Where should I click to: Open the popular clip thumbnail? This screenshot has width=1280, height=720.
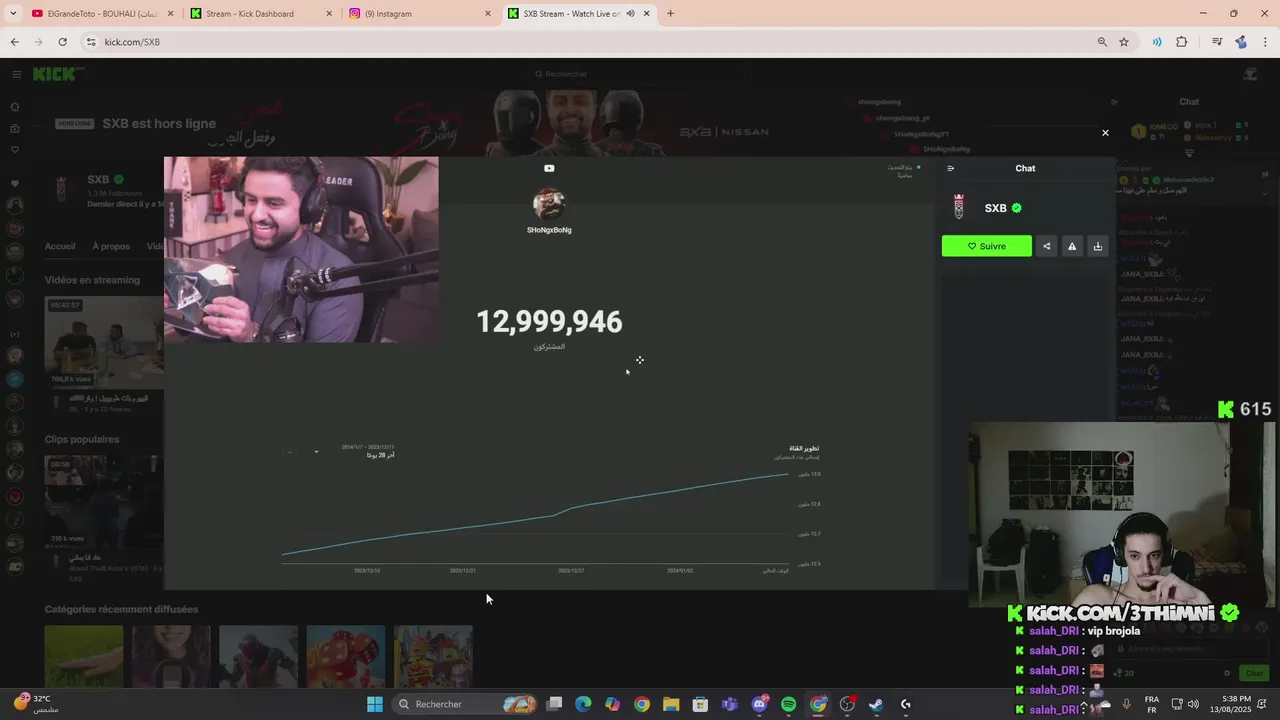(104, 500)
